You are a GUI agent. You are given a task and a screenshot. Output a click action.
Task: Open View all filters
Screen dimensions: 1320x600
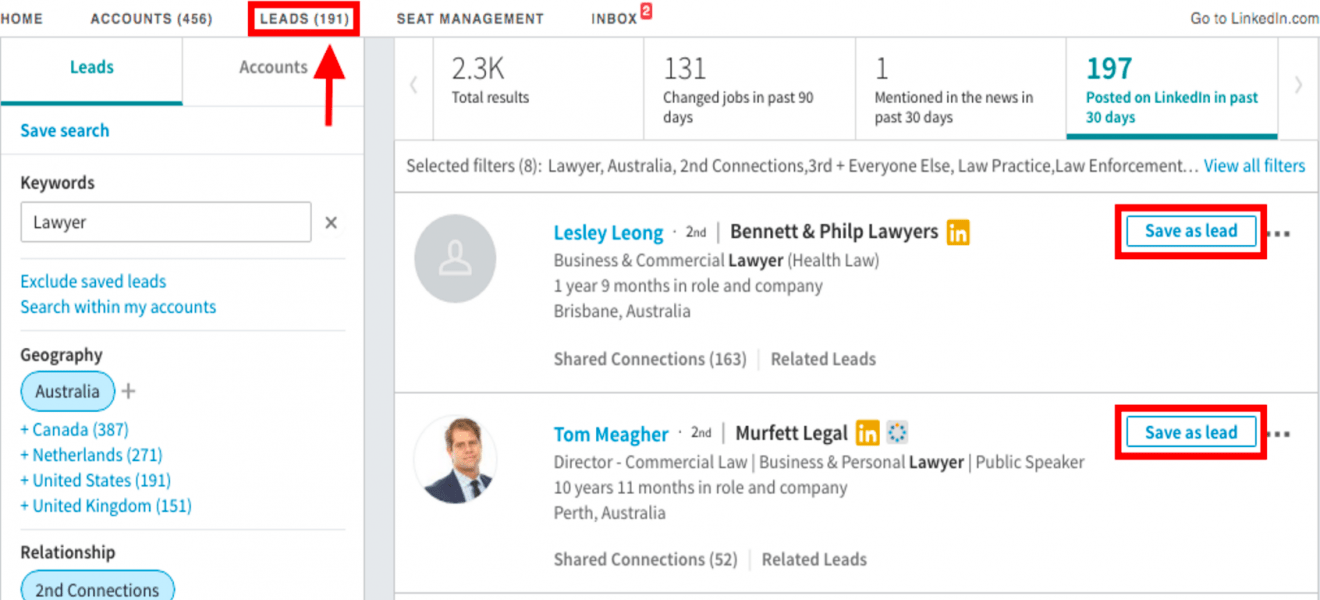click(x=1254, y=165)
